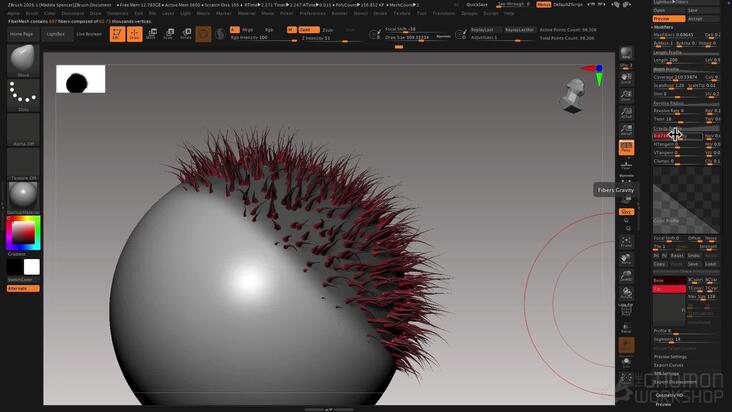The width and height of the screenshot is (732, 412).
Task: Select the Draw mode icon
Action: tap(134, 34)
